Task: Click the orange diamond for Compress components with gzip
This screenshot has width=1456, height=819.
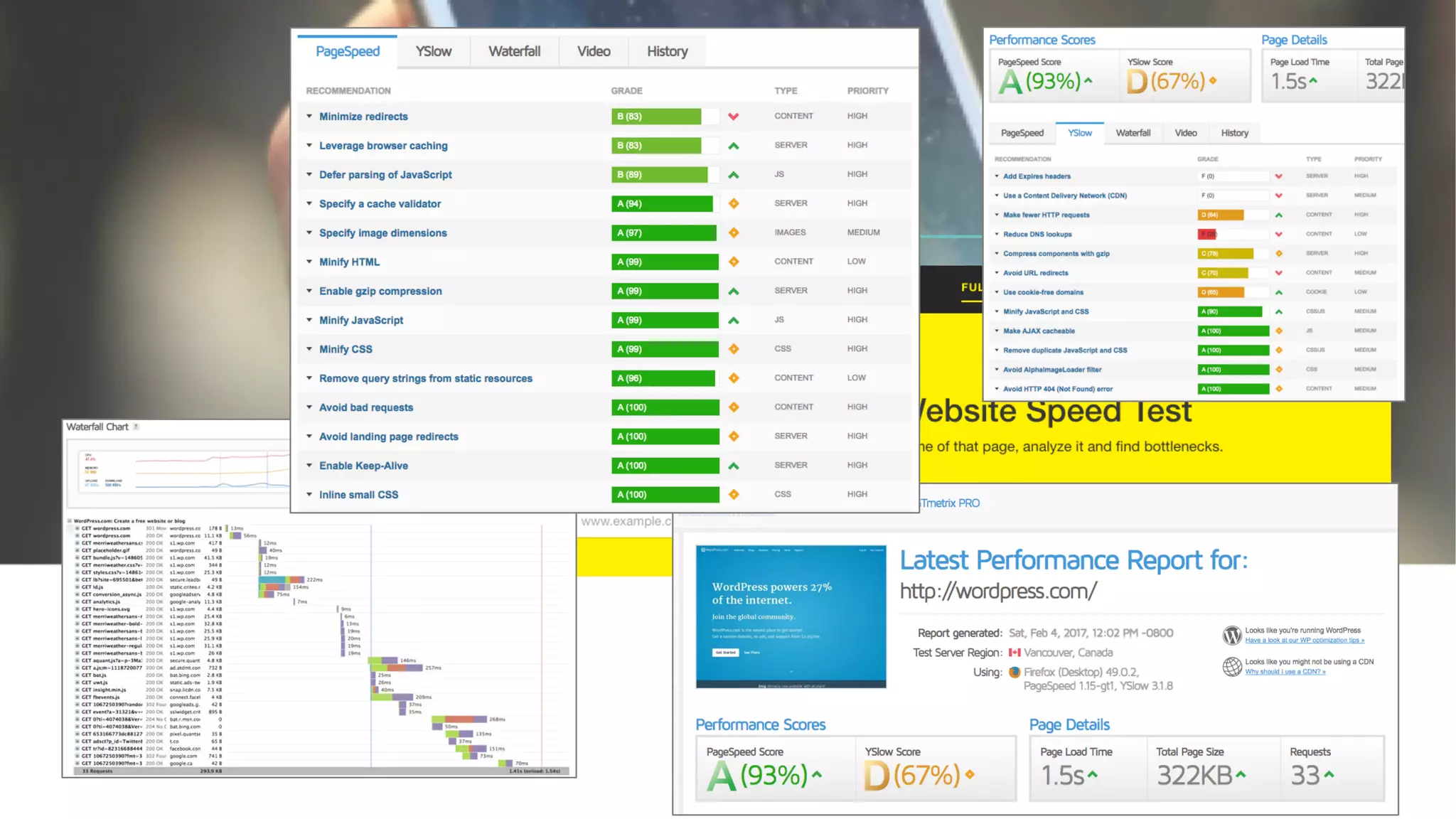Action: point(1278,253)
